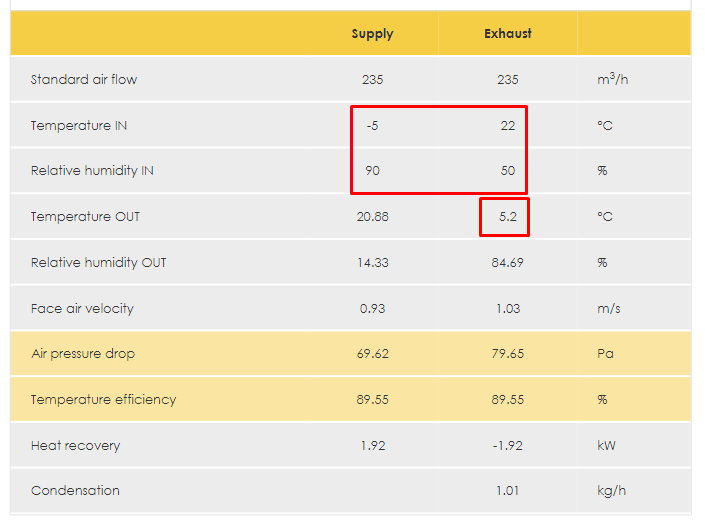The width and height of the screenshot is (705, 522).
Task: Click the m/s unit cell
Action: (x=609, y=309)
